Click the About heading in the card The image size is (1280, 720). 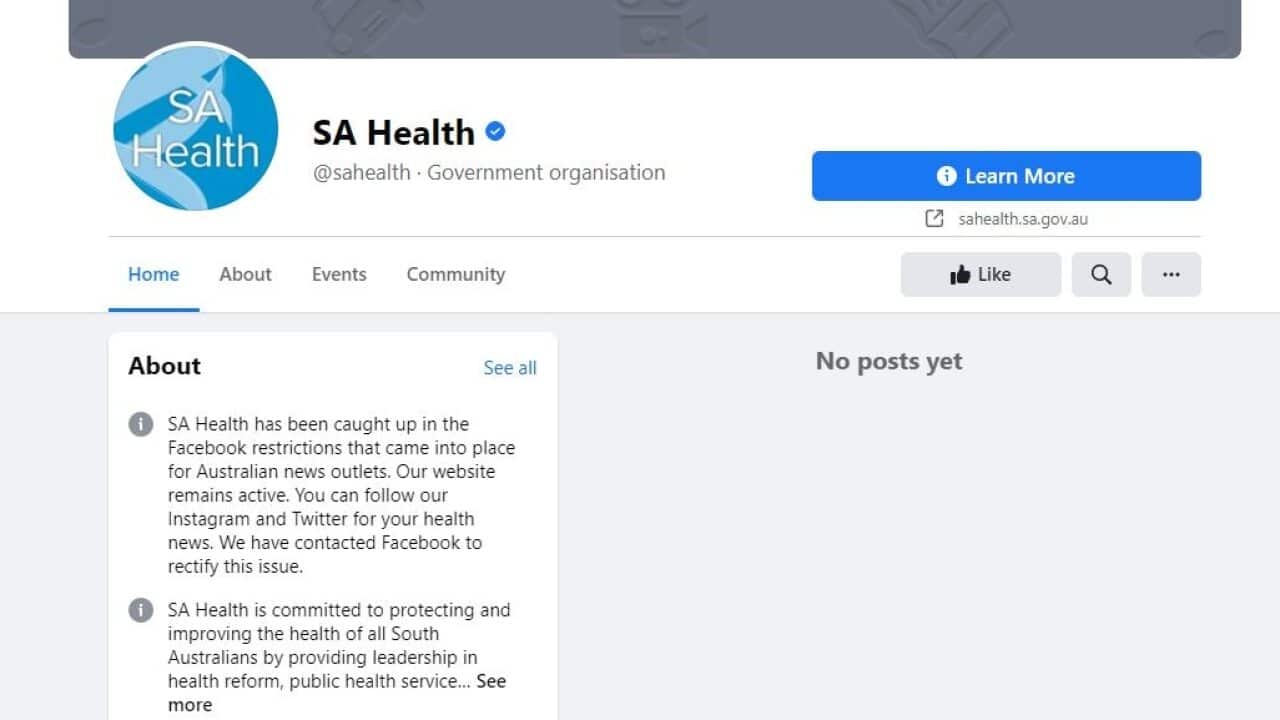(164, 366)
